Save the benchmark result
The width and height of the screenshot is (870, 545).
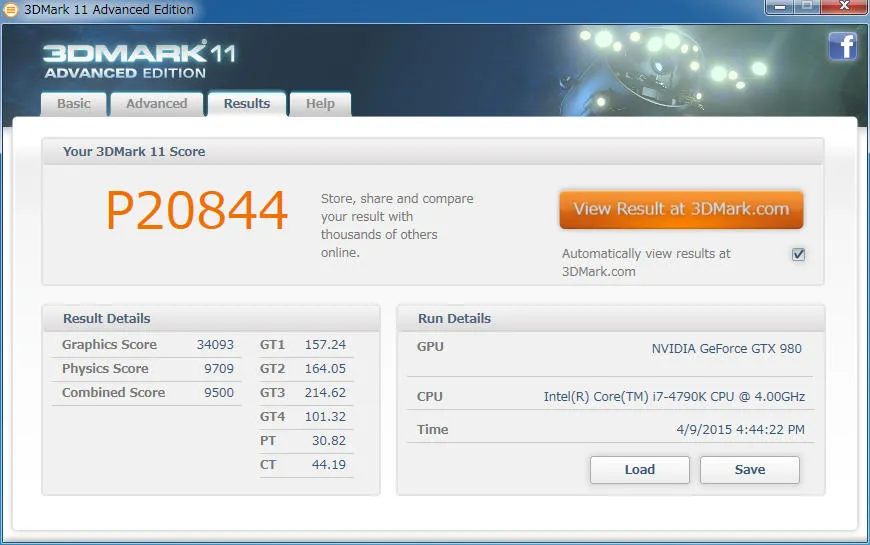tap(749, 470)
